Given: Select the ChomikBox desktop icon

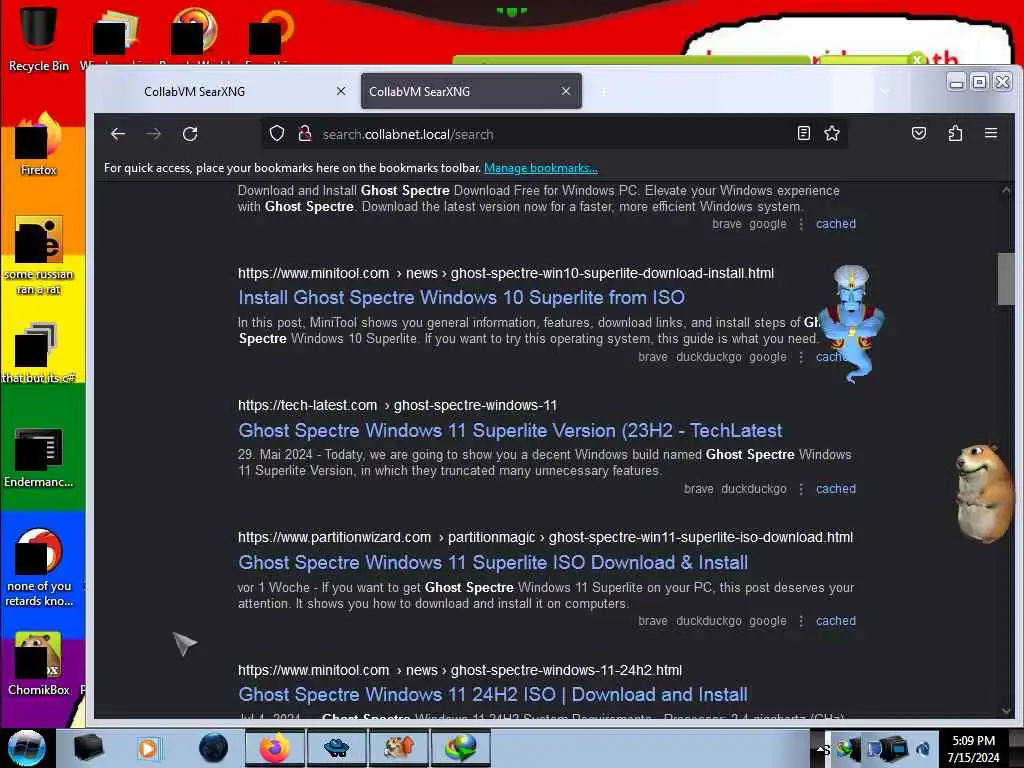Looking at the screenshot, I should coord(38,664).
